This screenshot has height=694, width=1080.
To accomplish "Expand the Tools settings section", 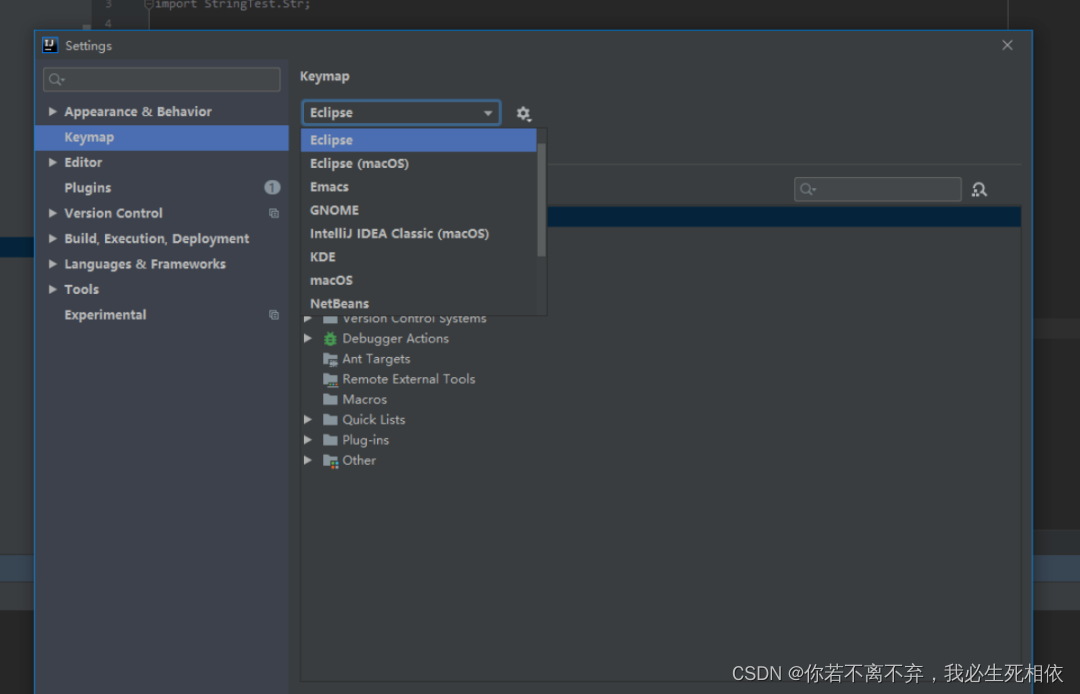I will tap(52, 290).
